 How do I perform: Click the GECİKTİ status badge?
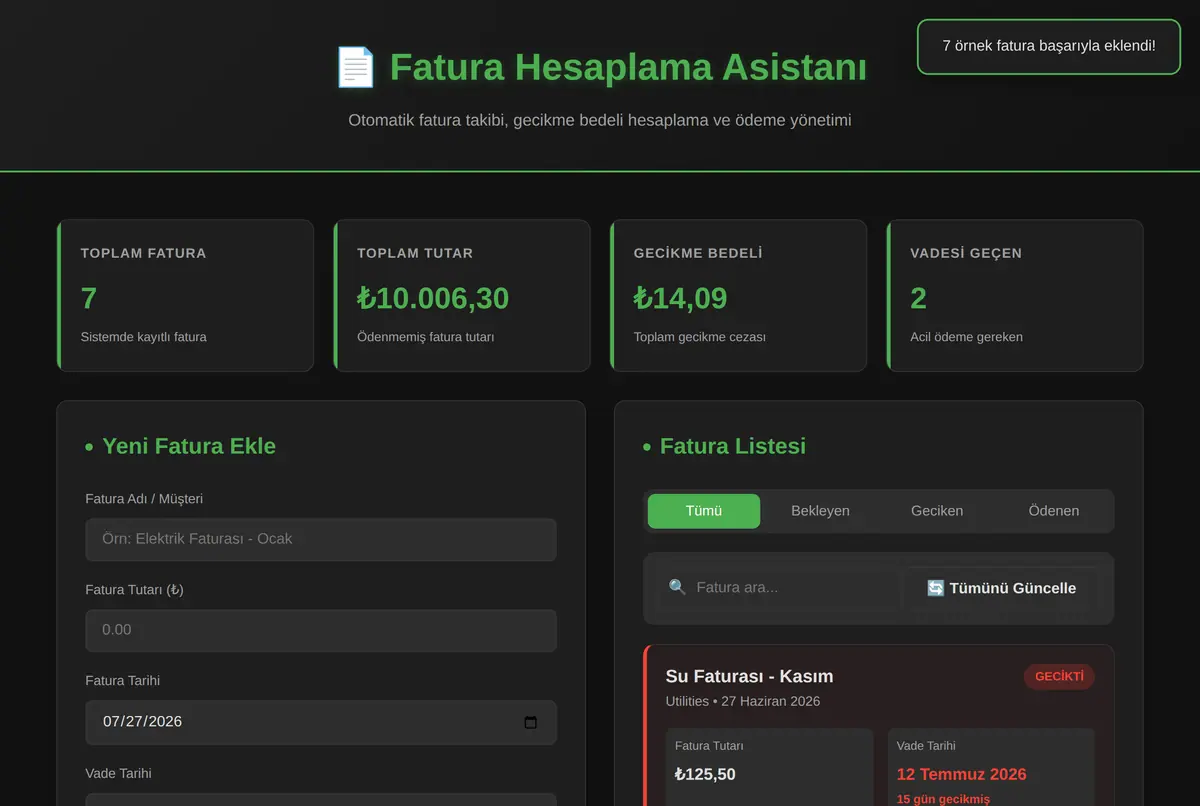[x=1059, y=677]
